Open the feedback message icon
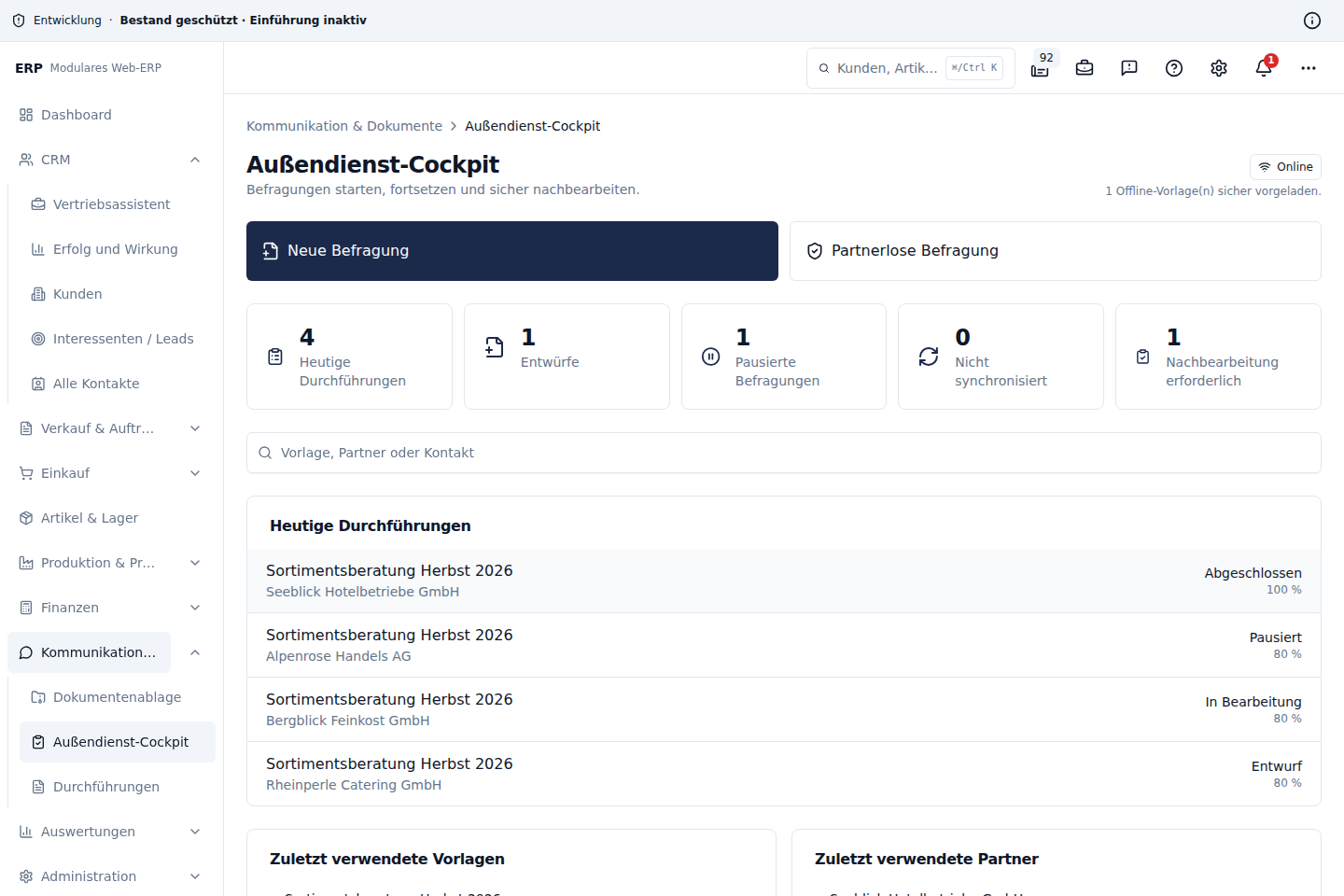Screen dimensions: 1344x896 (1129, 68)
